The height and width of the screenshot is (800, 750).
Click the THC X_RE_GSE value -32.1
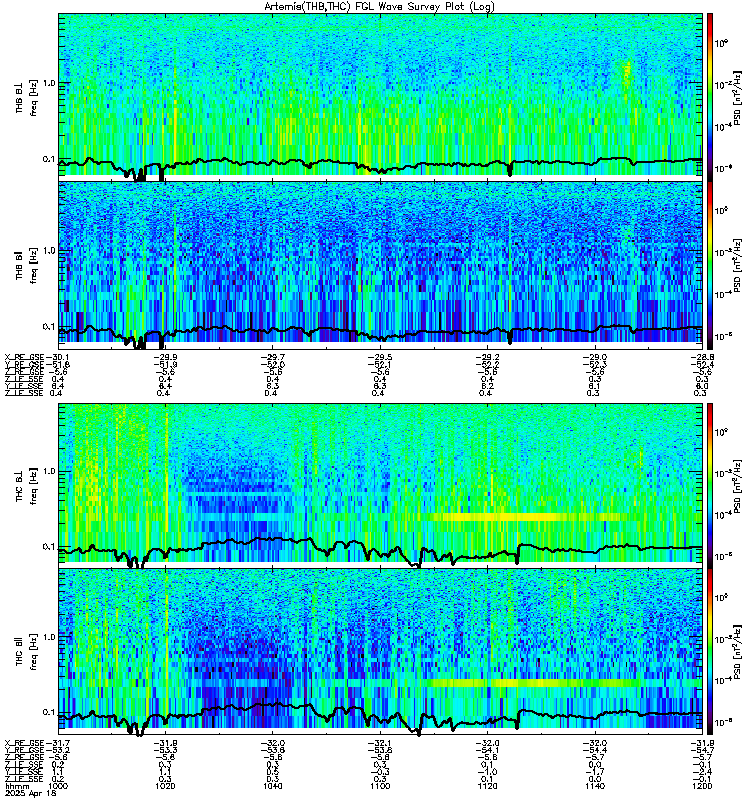pyautogui.click(x=380, y=743)
